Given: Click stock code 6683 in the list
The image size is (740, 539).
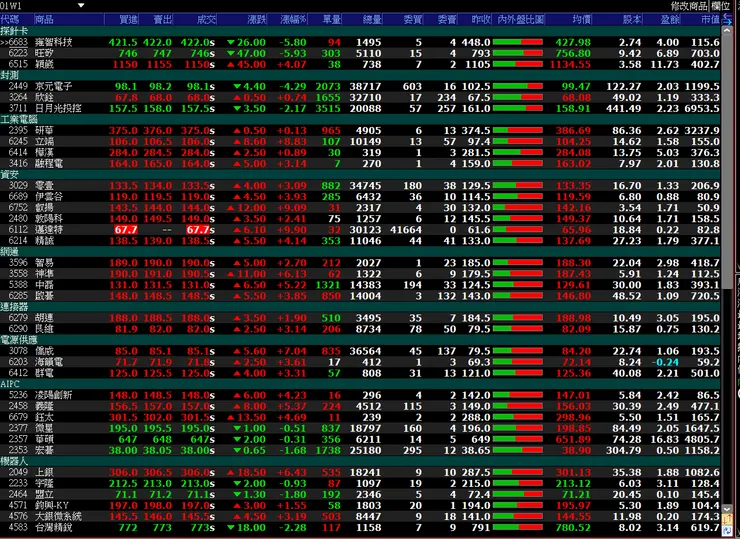Looking at the screenshot, I should (x=19, y=42).
